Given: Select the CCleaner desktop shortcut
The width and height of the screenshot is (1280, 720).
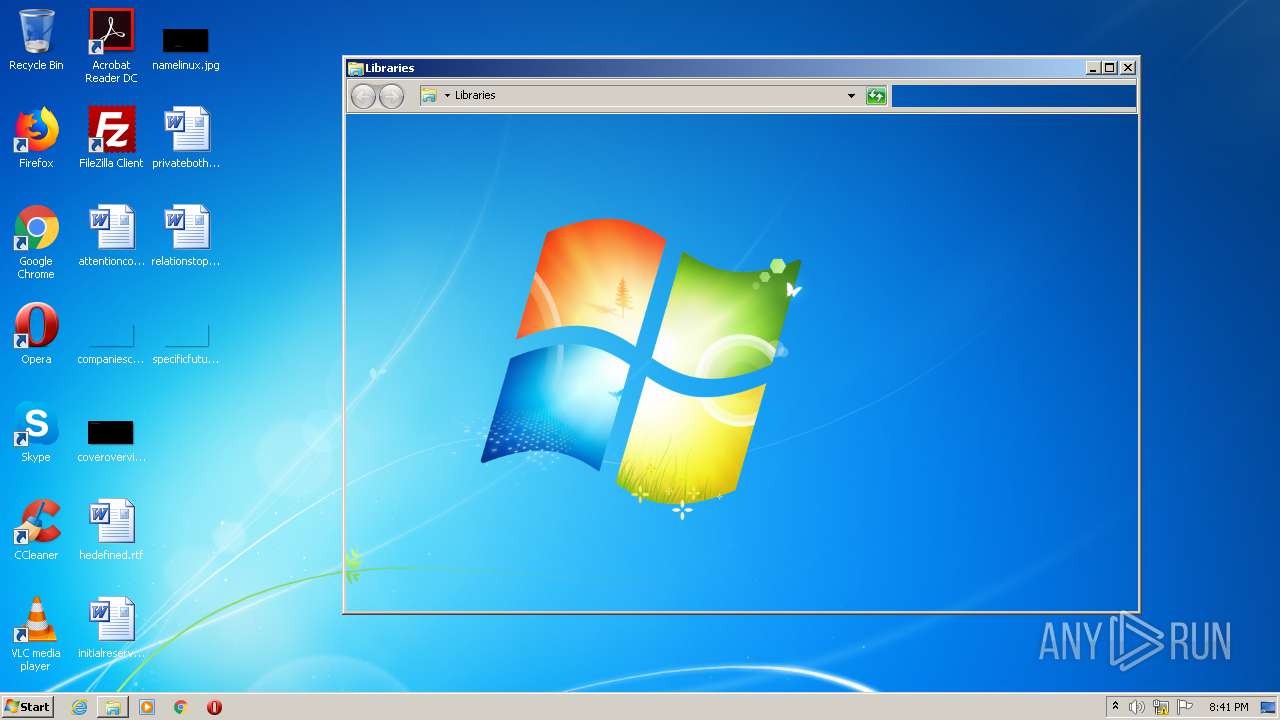Looking at the screenshot, I should [x=36, y=530].
